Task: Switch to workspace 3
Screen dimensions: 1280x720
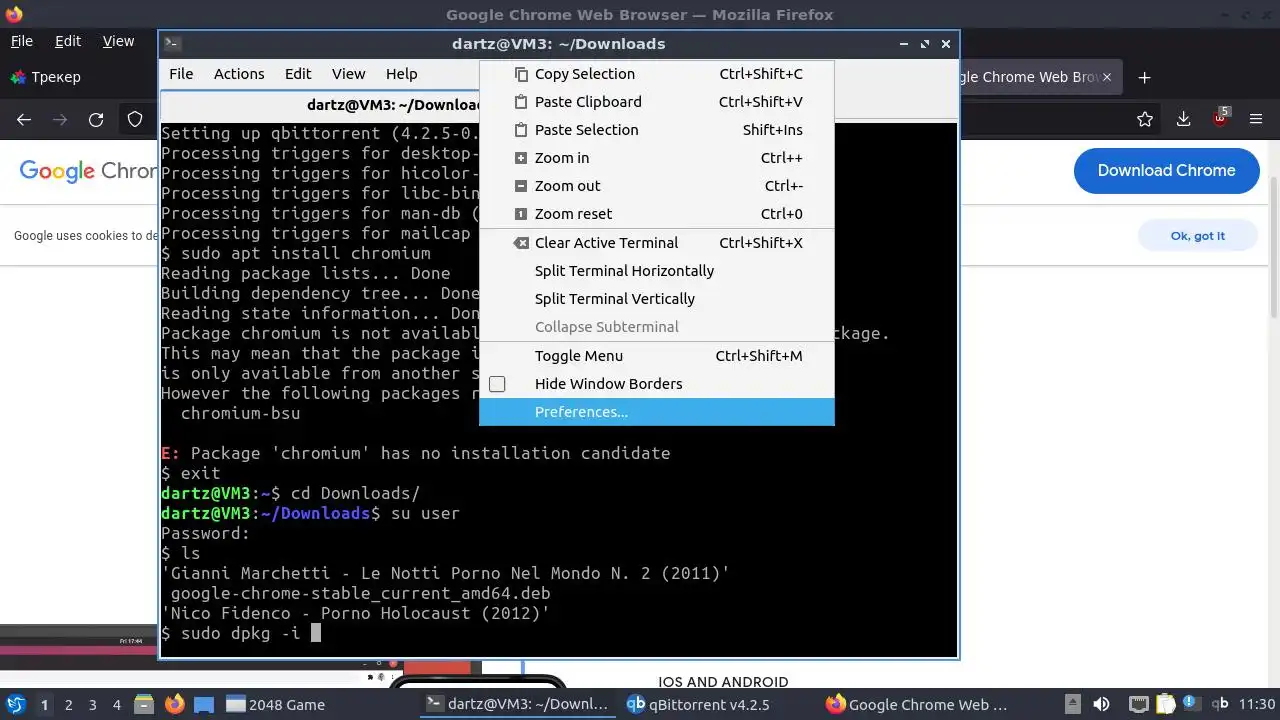Action: point(92,705)
